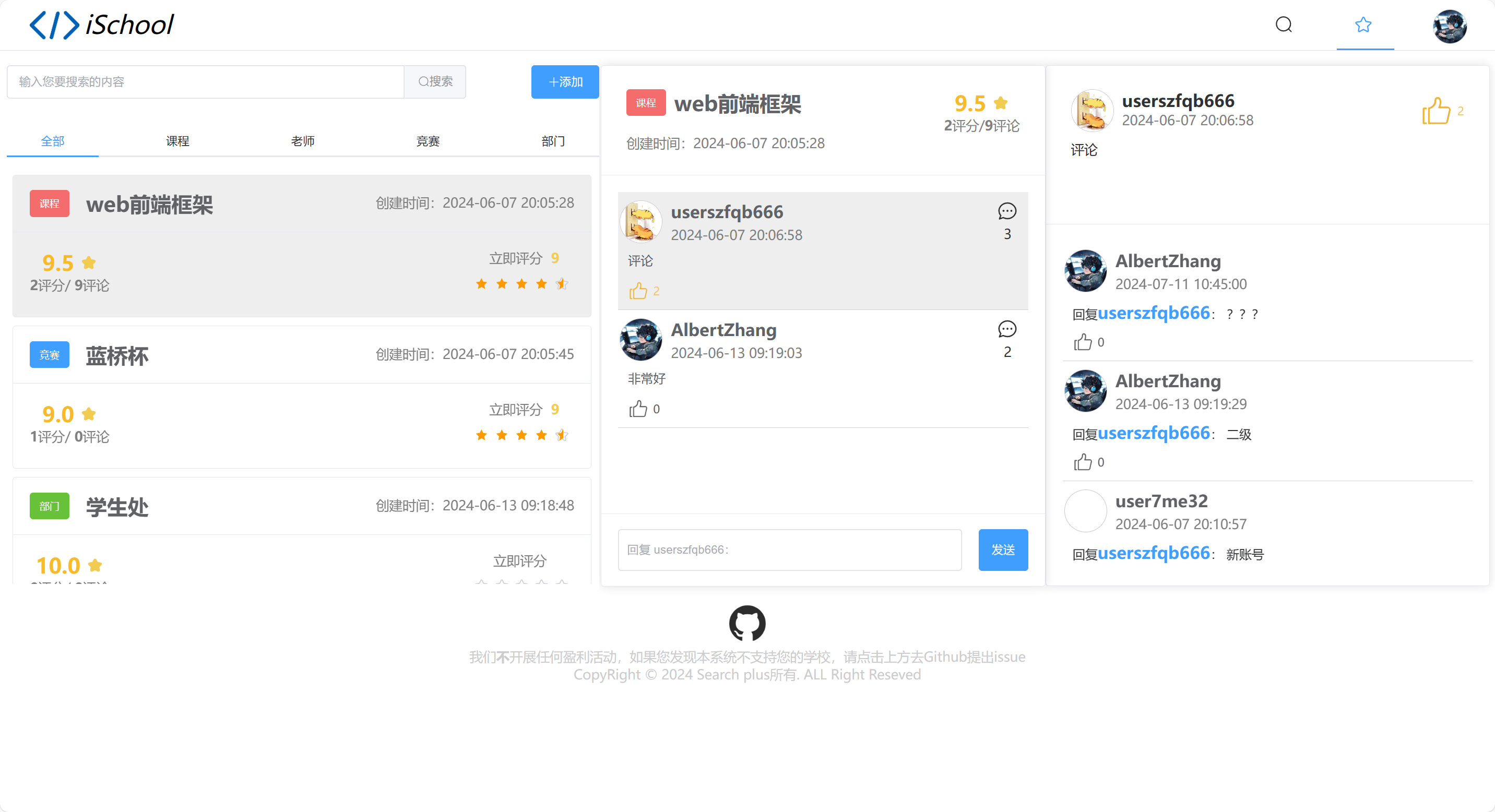Focus the 输入您要搜索的内容 search field
The height and width of the screenshot is (812, 1495).
[206, 82]
